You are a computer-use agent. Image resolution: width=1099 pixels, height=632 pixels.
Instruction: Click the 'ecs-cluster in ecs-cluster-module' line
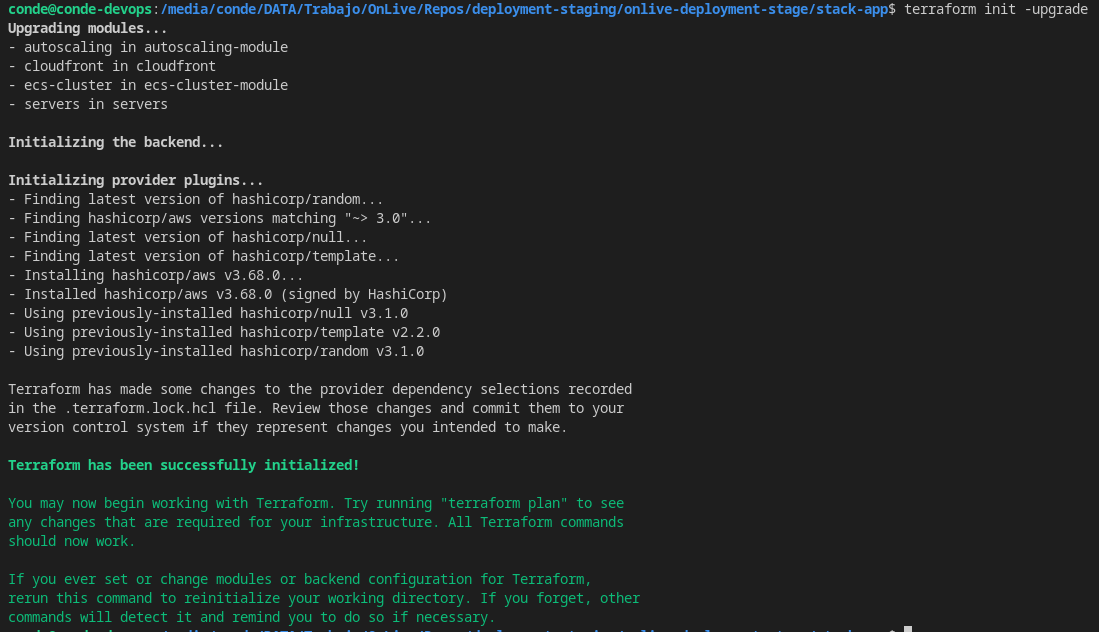click(x=148, y=85)
